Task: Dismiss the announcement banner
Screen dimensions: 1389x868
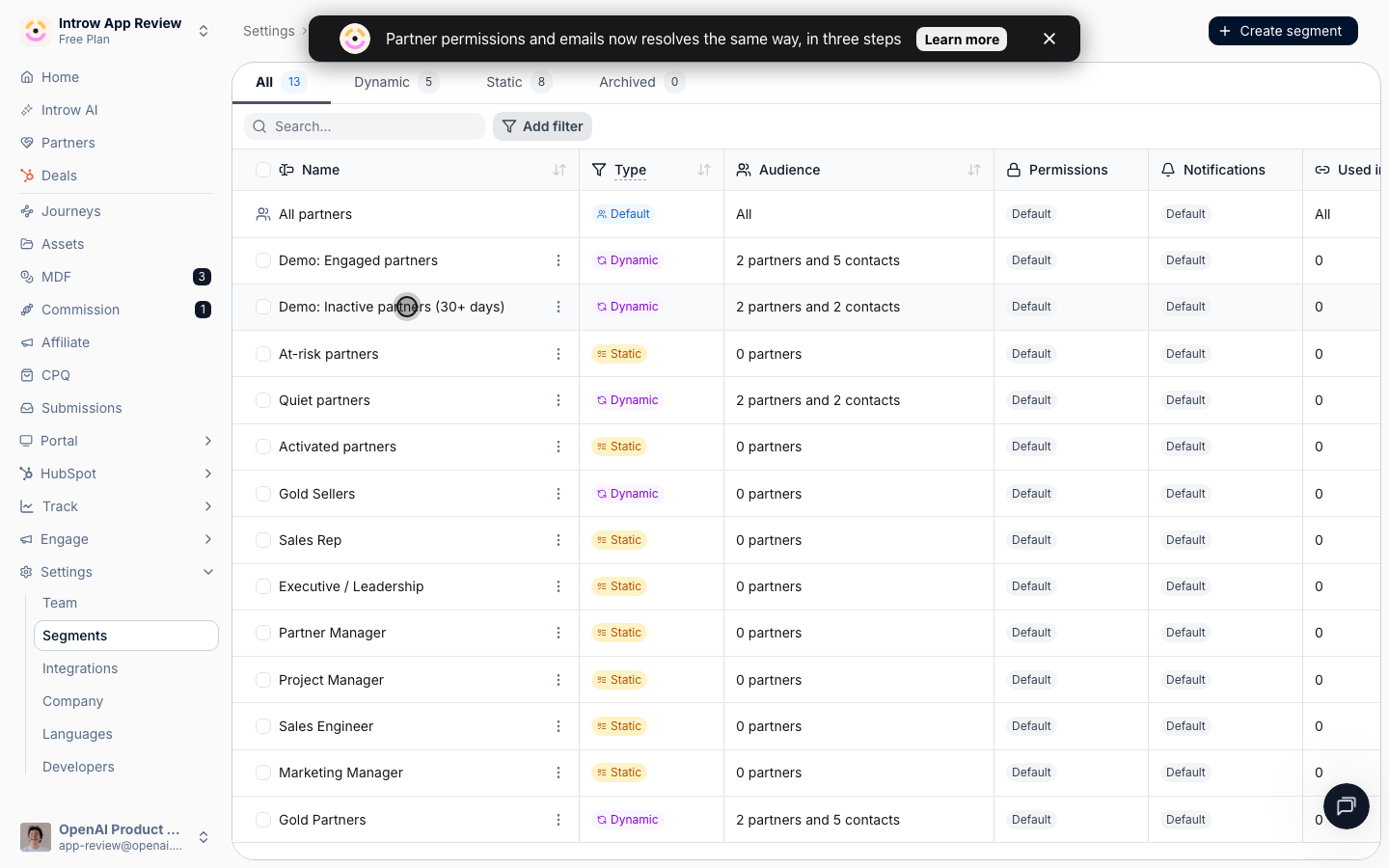Action: (1049, 39)
